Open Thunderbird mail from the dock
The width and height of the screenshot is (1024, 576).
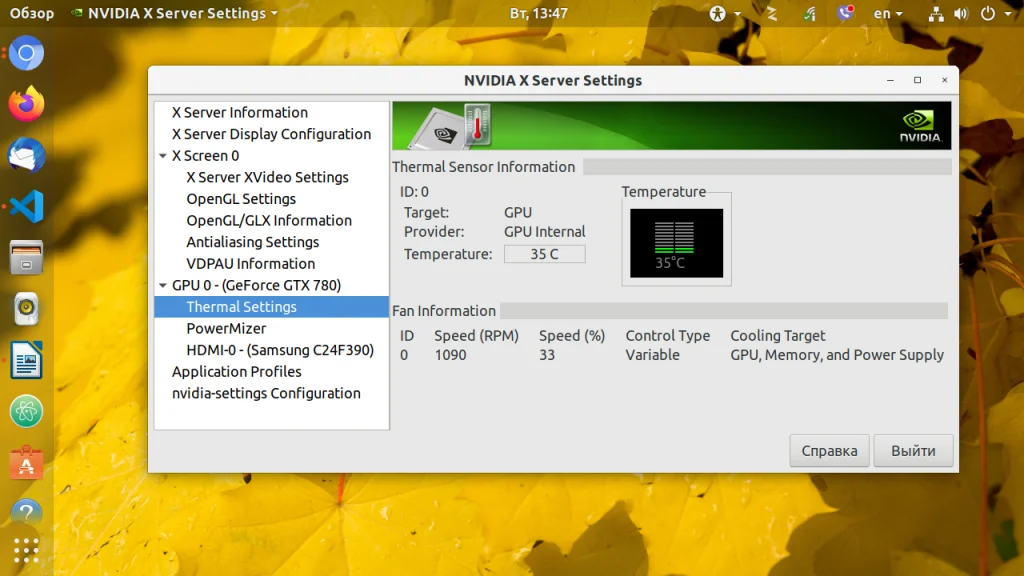point(27,155)
